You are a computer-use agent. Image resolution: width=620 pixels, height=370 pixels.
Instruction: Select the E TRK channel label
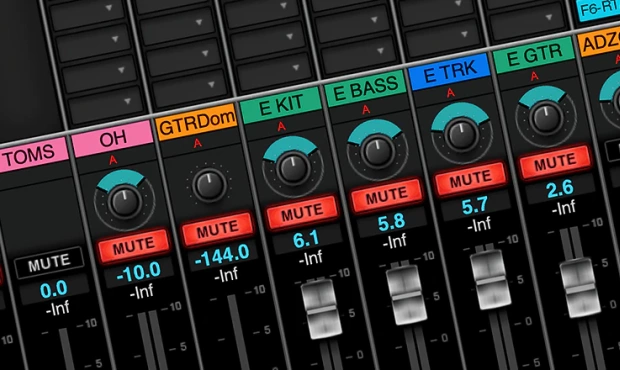coord(450,72)
